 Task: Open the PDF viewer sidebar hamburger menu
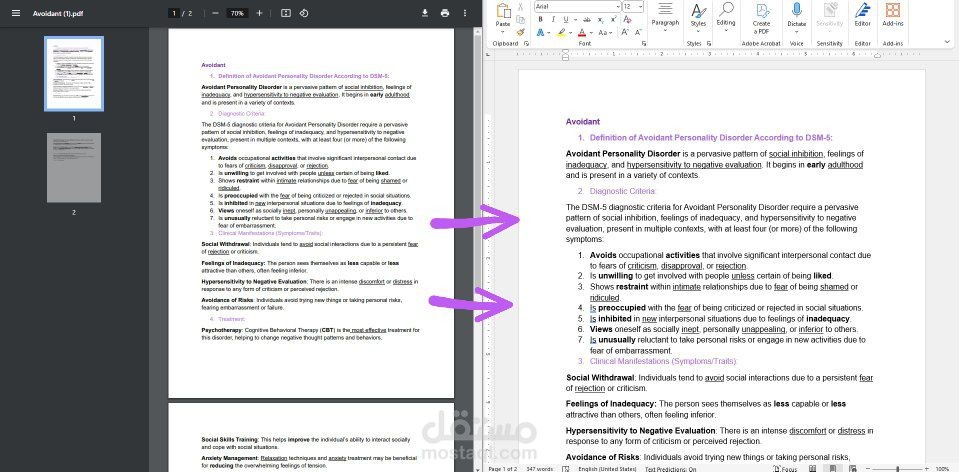click(x=16, y=13)
